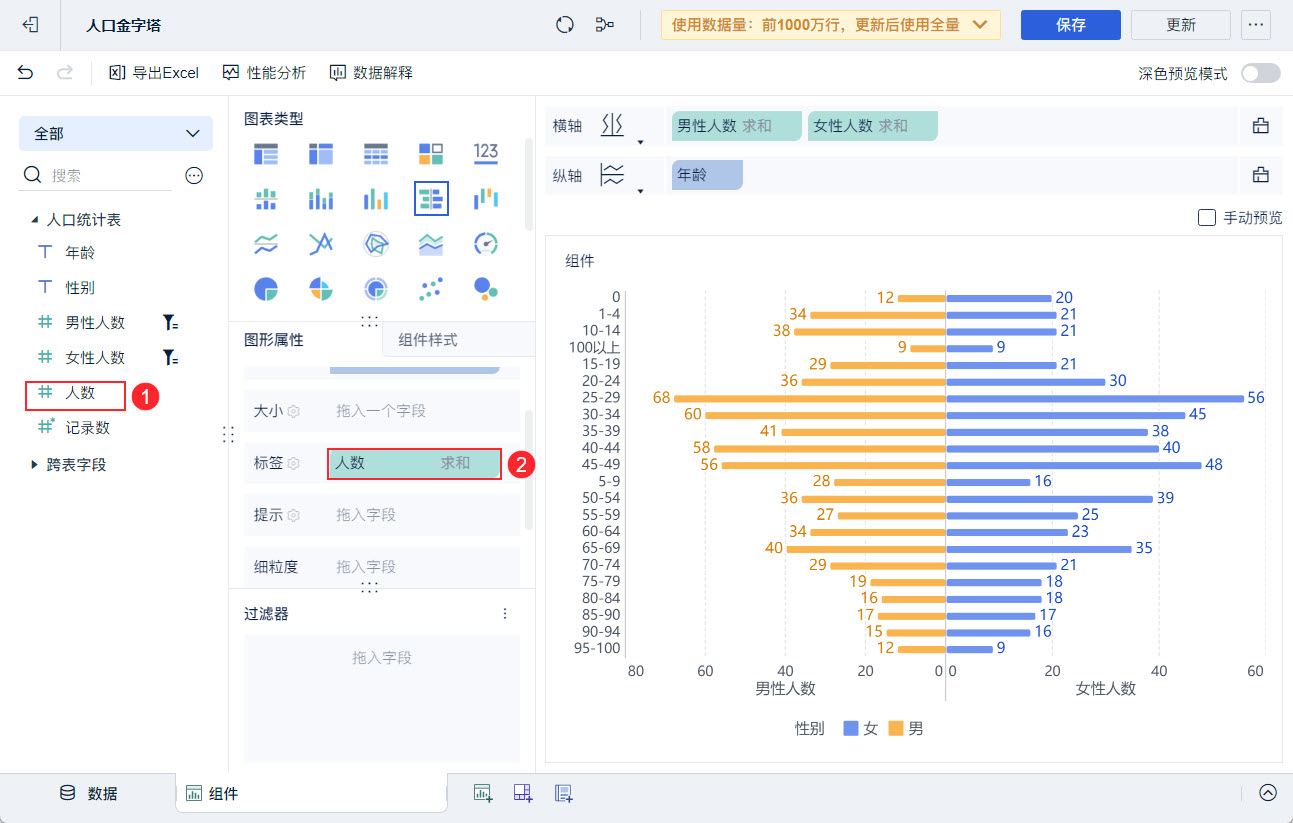
Task: Open 性能分析 in the toolbar
Action: coord(264,72)
